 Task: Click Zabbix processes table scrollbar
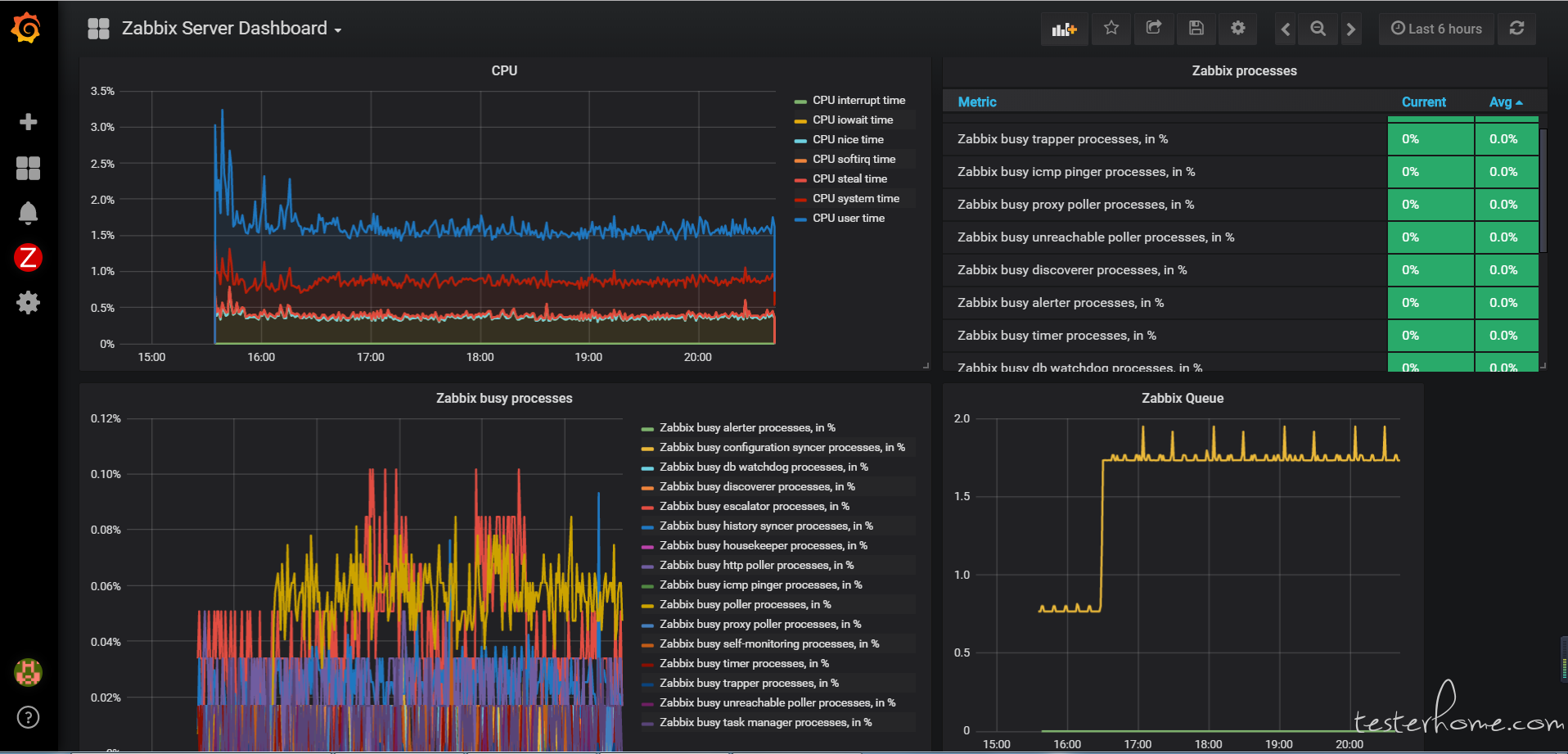click(1543, 190)
